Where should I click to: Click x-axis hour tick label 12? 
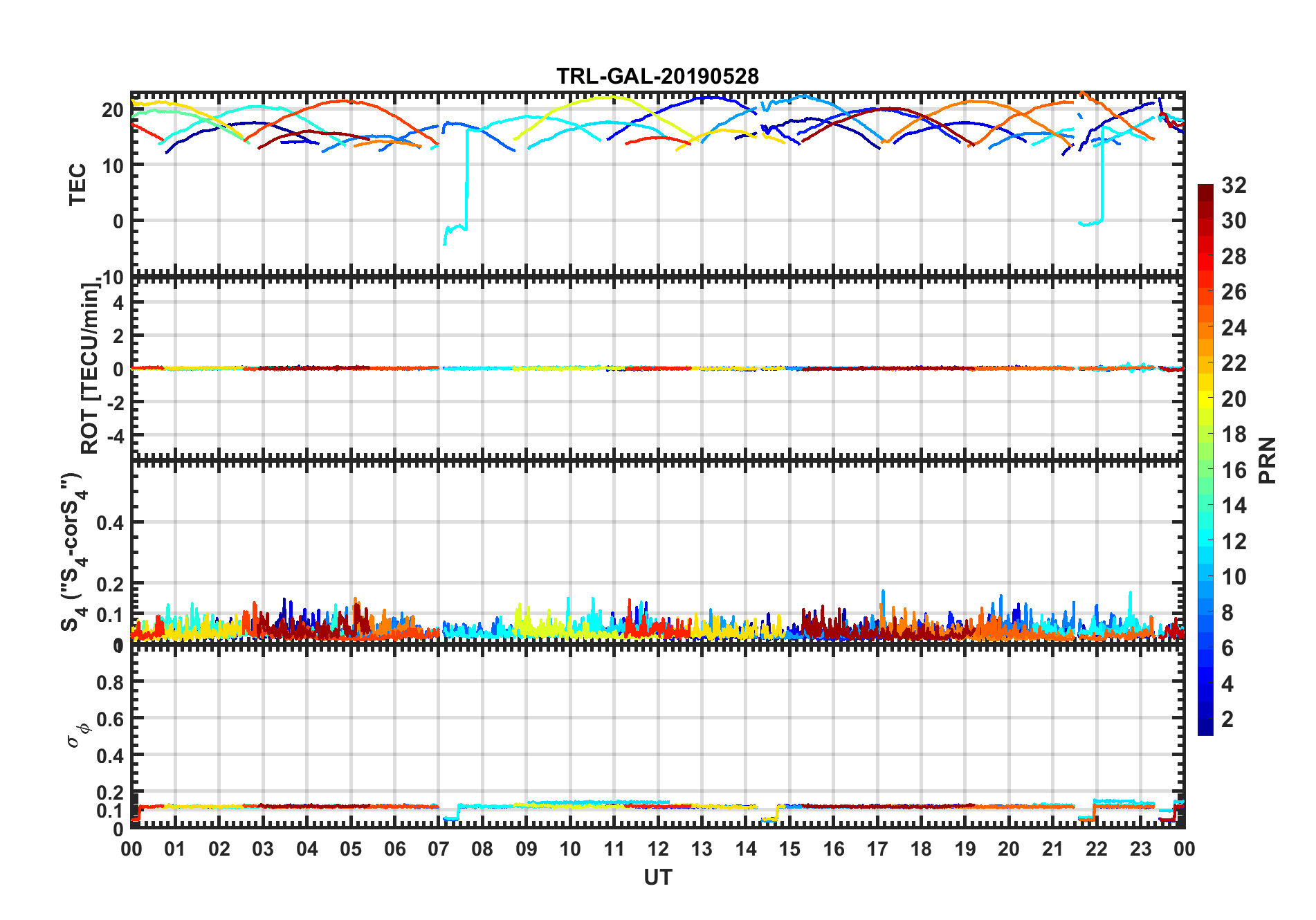tap(658, 849)
